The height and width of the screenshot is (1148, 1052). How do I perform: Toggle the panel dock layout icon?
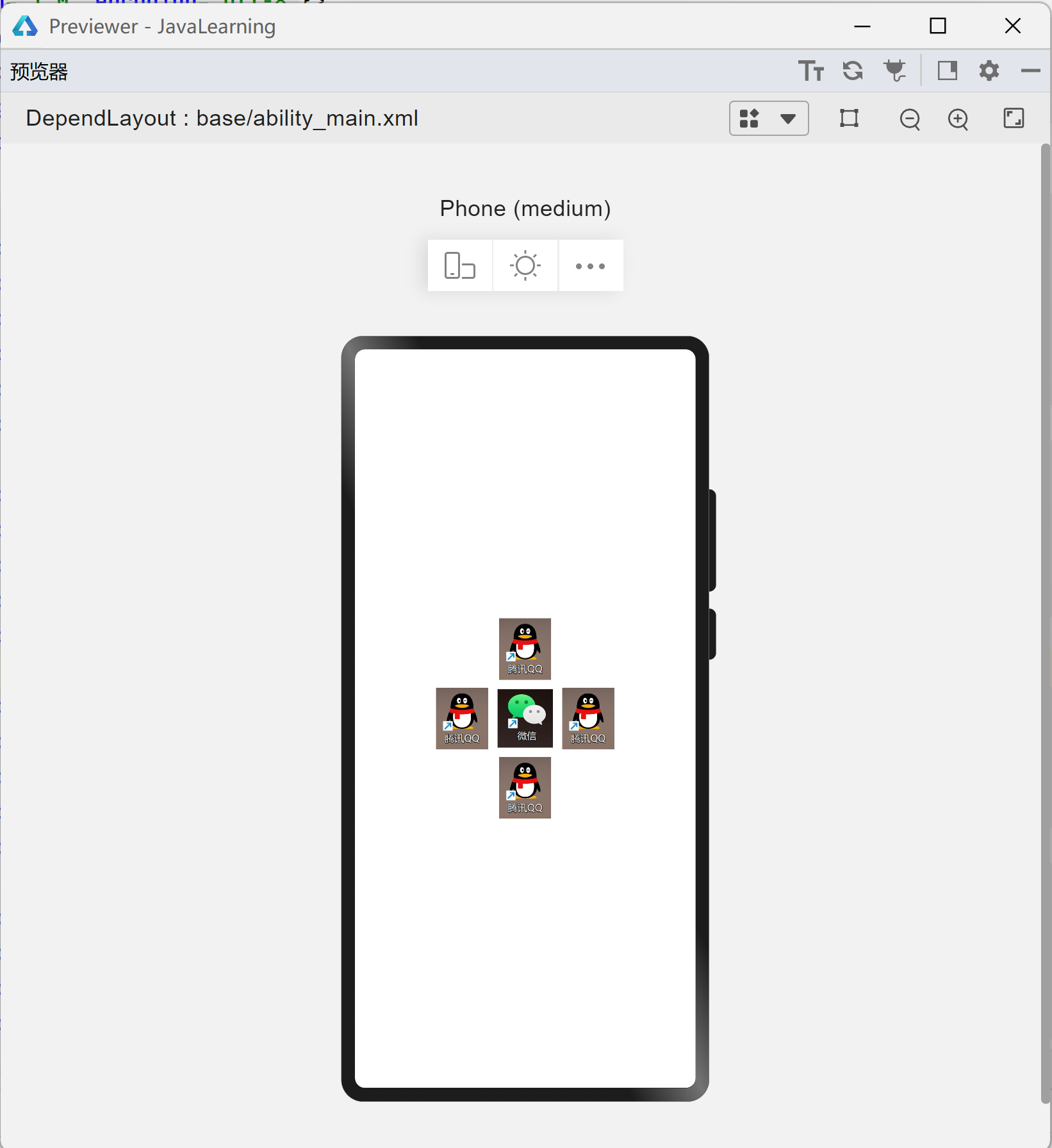coord(948,71)
